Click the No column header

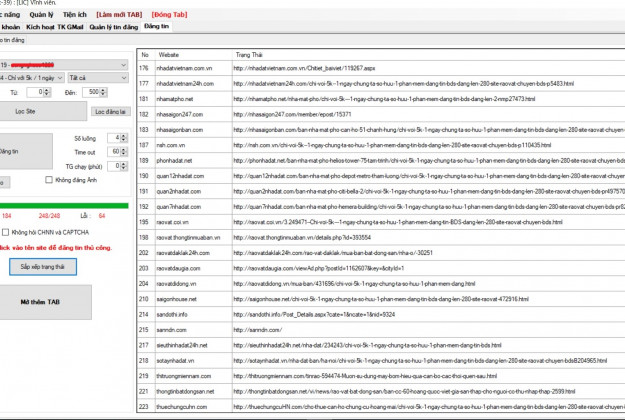(146, 55)
